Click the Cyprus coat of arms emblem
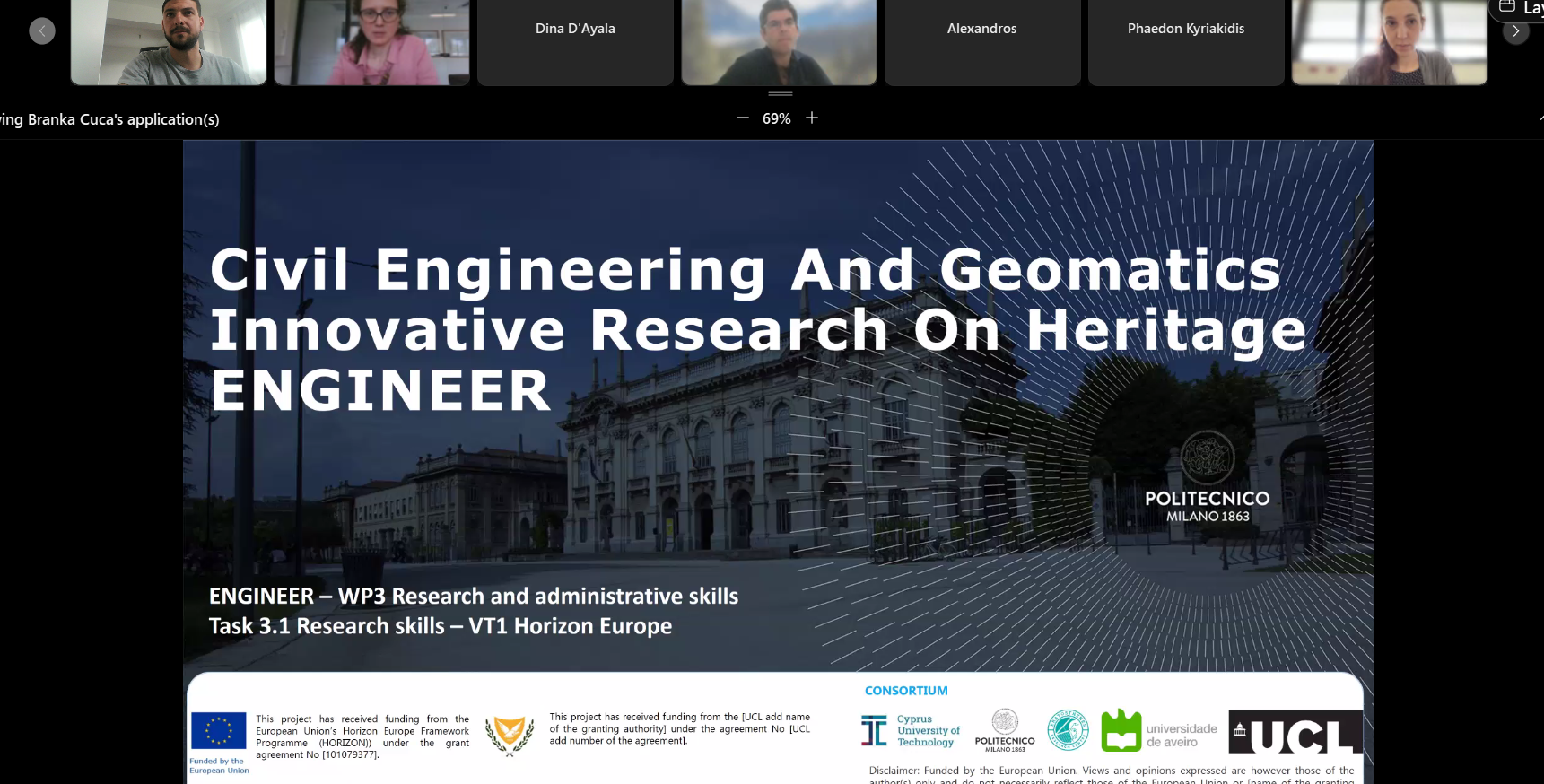This screenshot has width=1544, height=784. pyautogui.click(x=510, y=736)
